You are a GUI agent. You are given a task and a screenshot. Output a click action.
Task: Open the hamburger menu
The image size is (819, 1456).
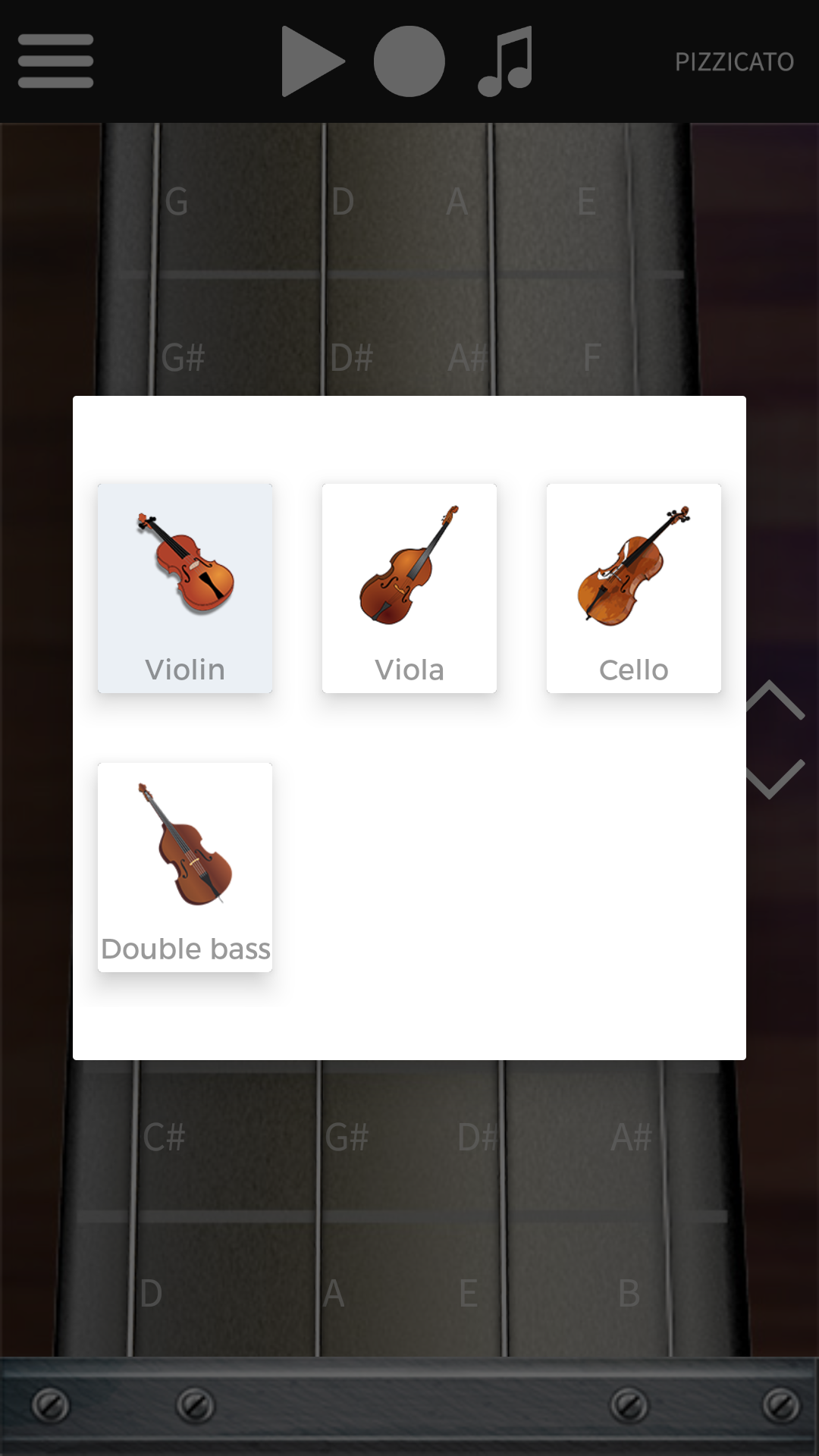point(55,61)
